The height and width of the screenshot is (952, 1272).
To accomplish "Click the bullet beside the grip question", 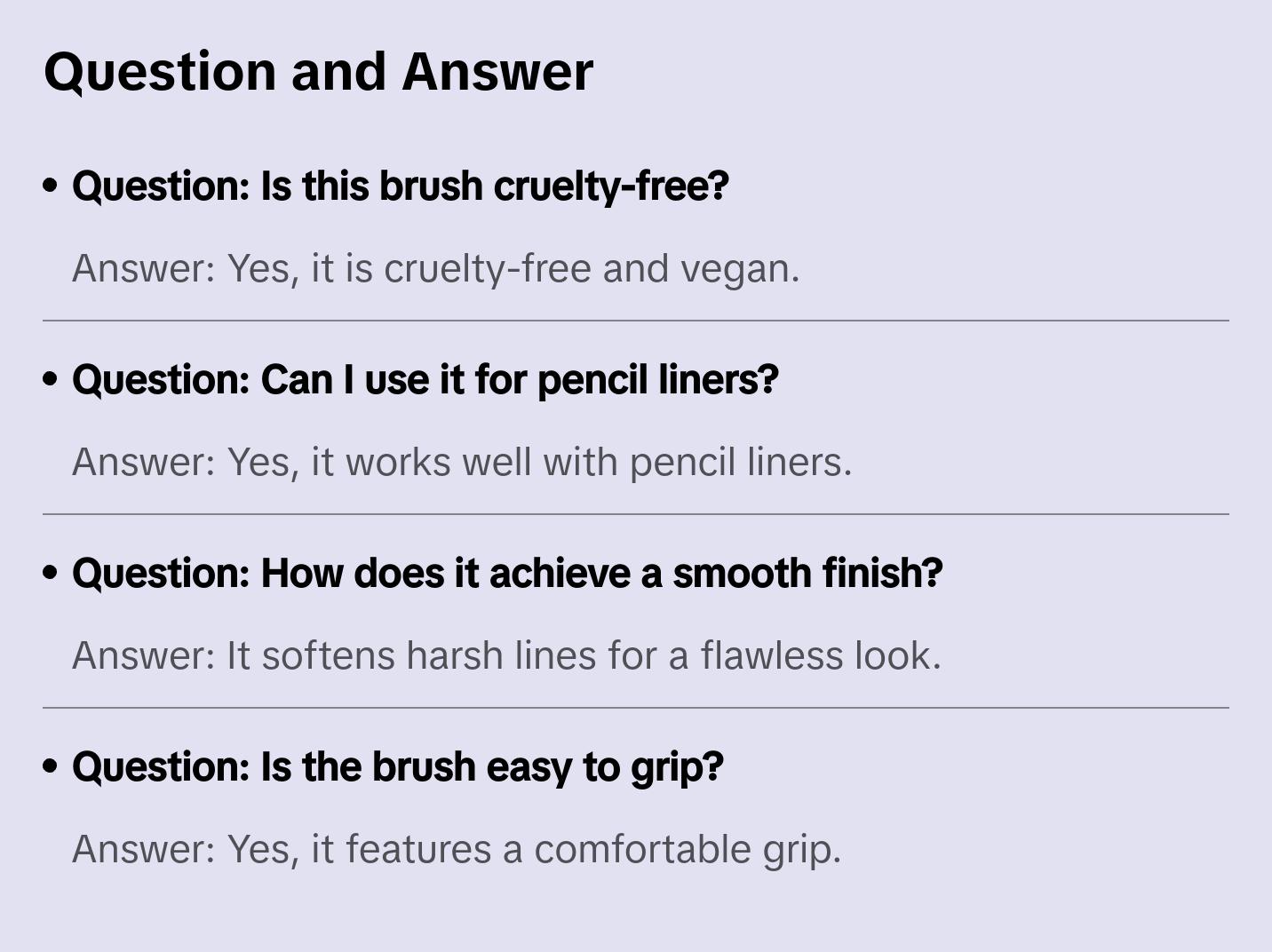I will 51,767.
